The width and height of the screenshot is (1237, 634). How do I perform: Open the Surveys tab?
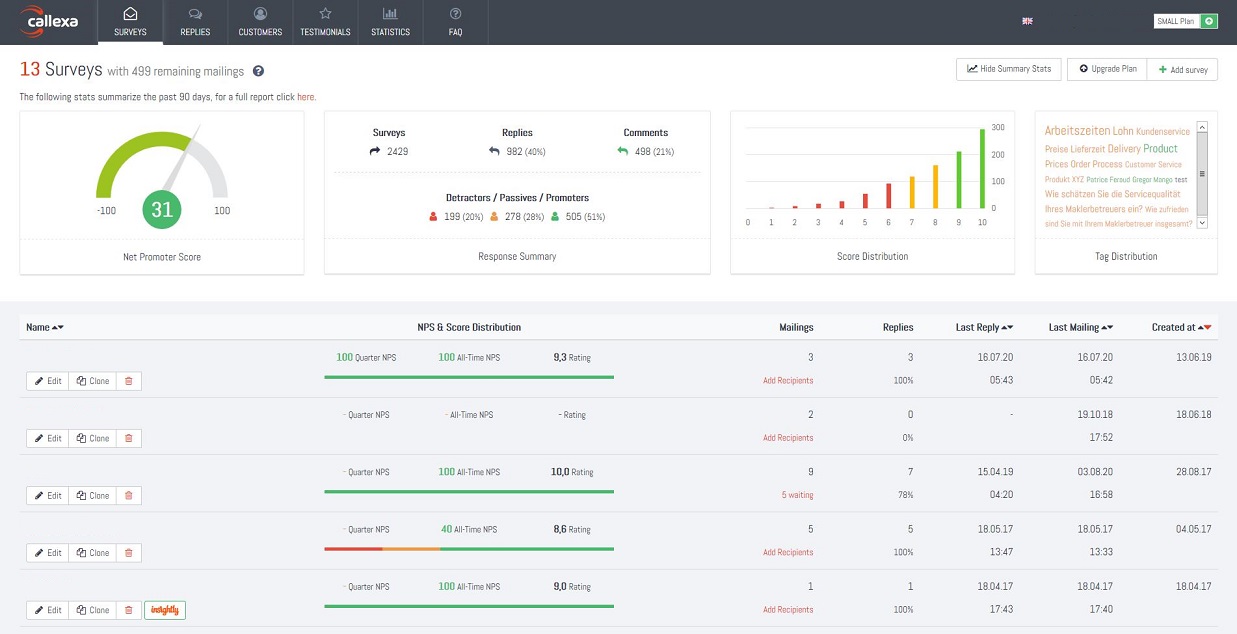[130, 22]
